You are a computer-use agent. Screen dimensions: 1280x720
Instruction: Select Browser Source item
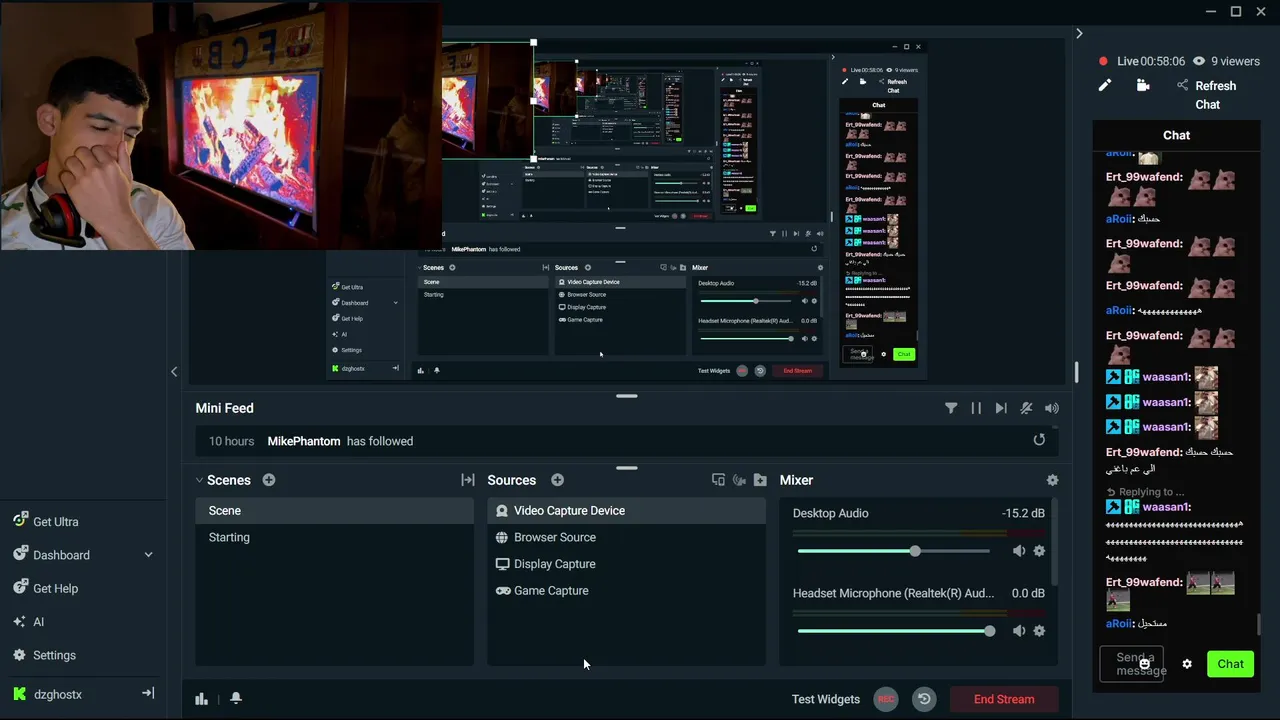pyautogui.click(x=626, y=537)
